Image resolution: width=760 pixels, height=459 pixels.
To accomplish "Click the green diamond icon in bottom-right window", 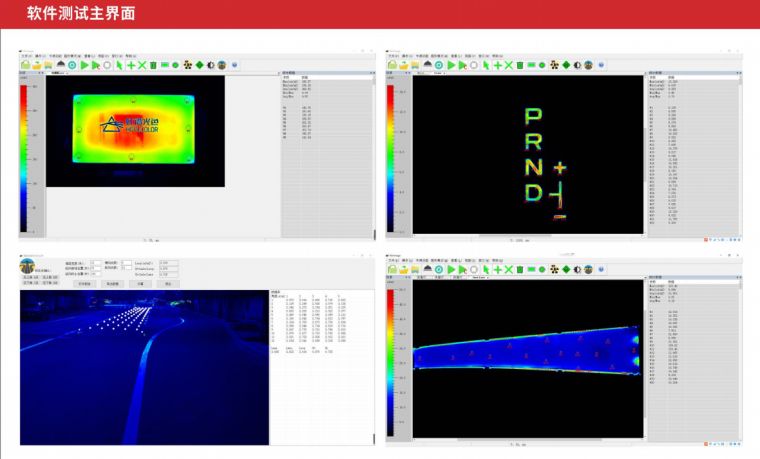I will 565,270.
